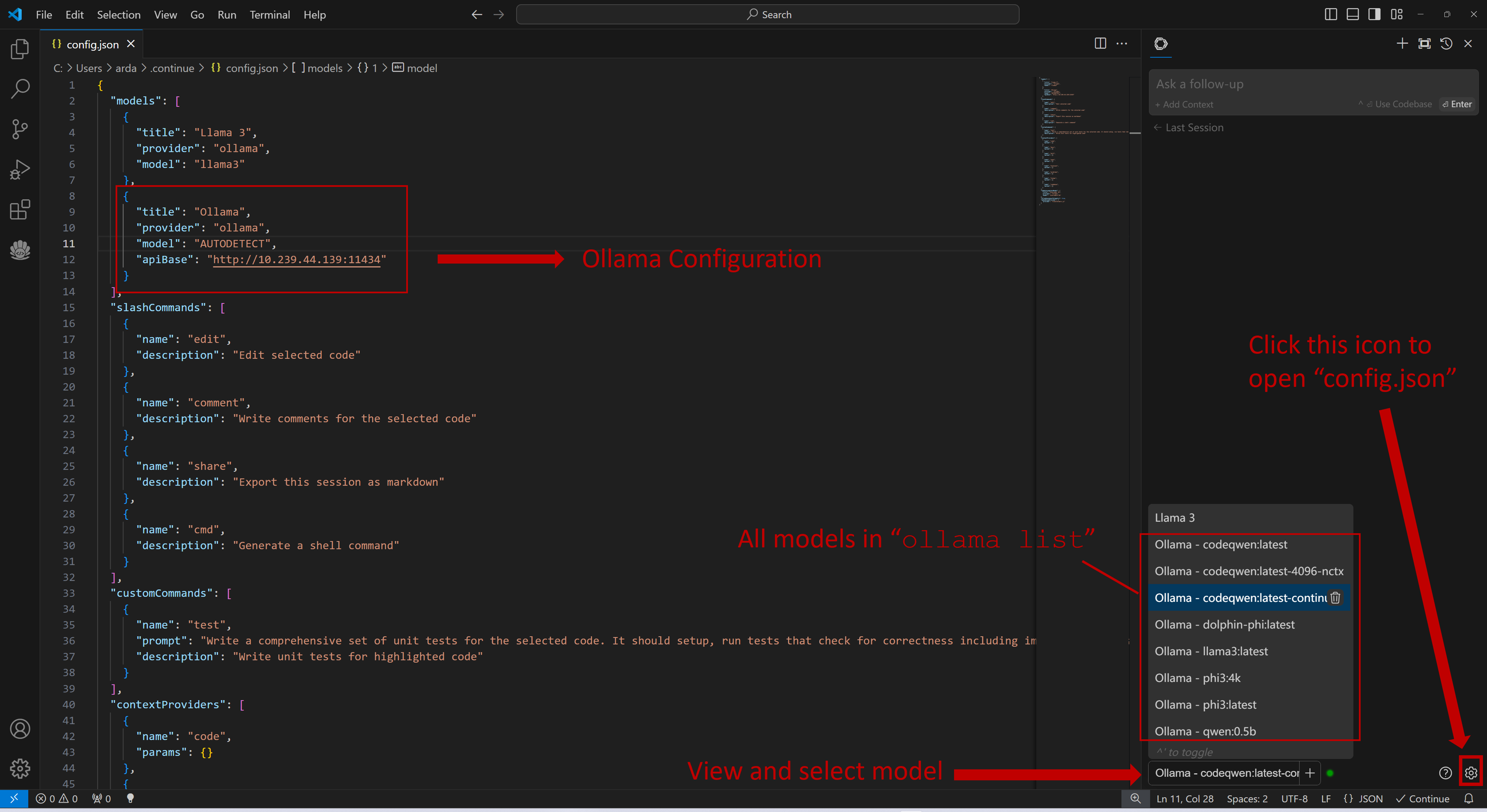Screen dimensions: 1487x812
Task: Select Ollama - llama3:latest from model list
Action: click(x=1211, y=651)
